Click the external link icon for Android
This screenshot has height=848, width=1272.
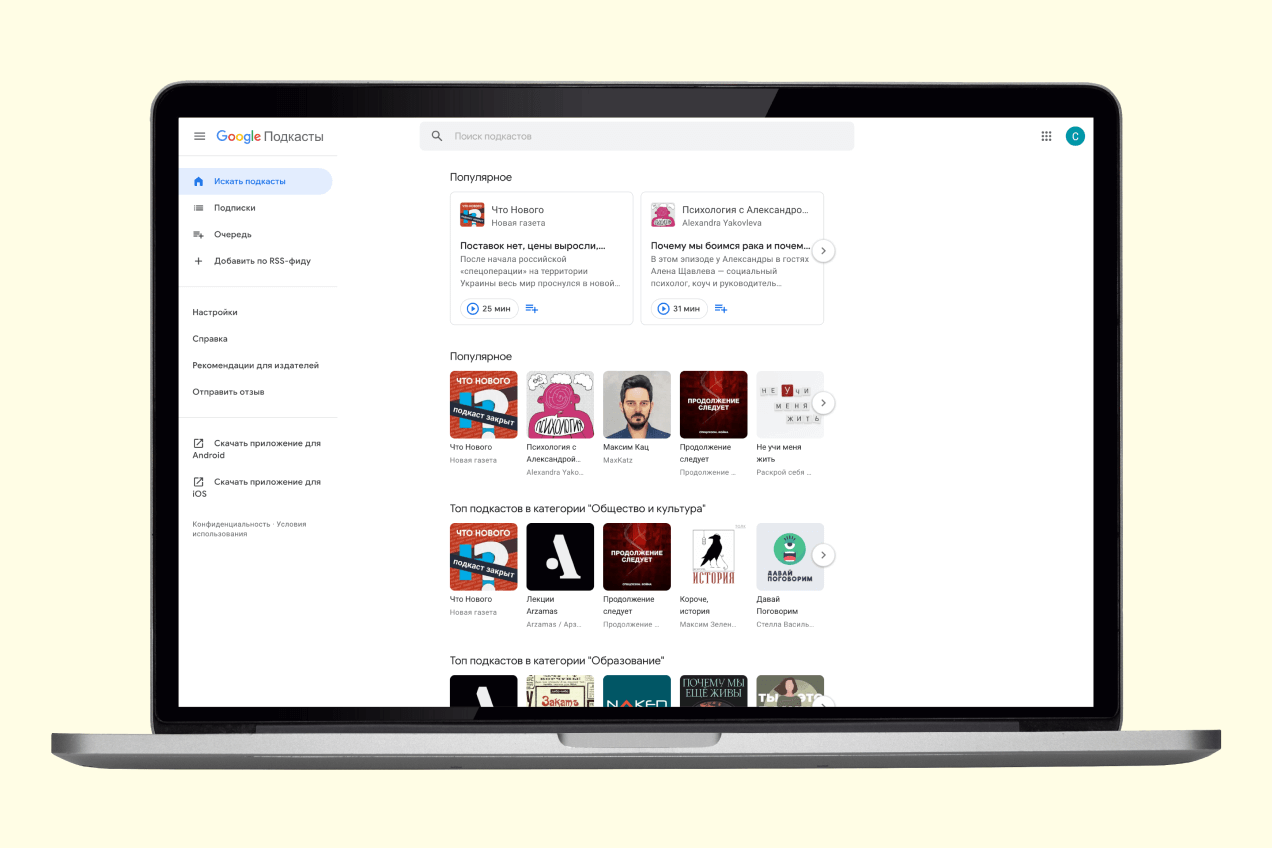coord(198,443)
